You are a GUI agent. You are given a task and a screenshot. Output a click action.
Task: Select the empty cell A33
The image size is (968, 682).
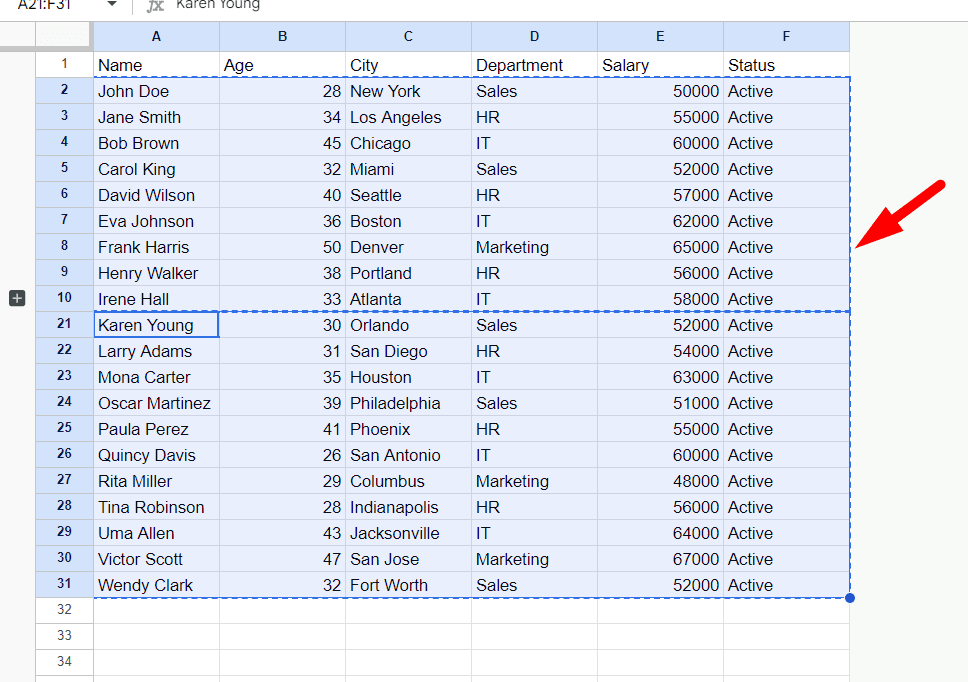tap(156, 635)
